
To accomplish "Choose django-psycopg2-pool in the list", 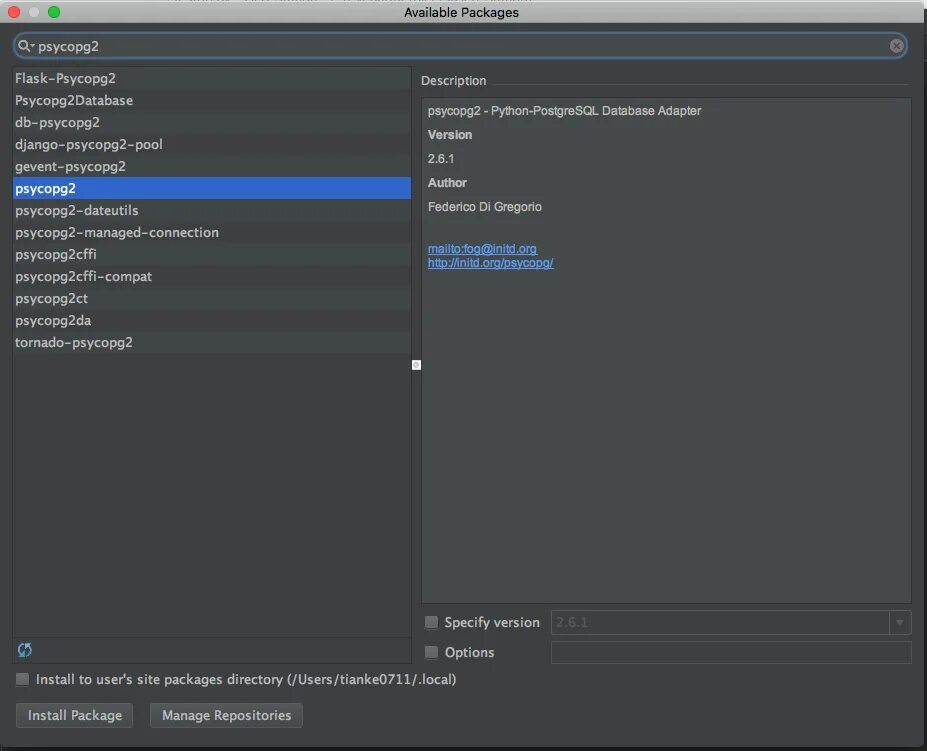I will point(212,144).
